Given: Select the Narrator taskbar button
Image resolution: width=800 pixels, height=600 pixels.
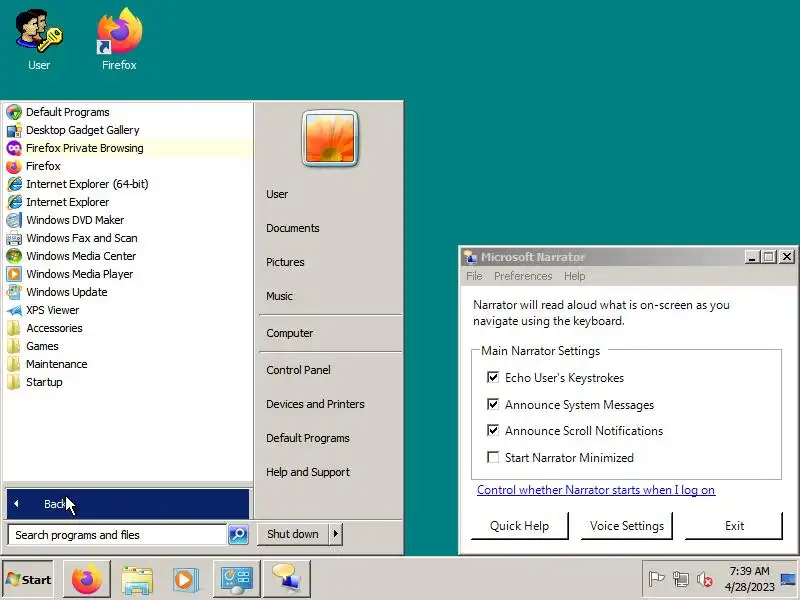Looking at the screenshot, I should pos(287,579).
